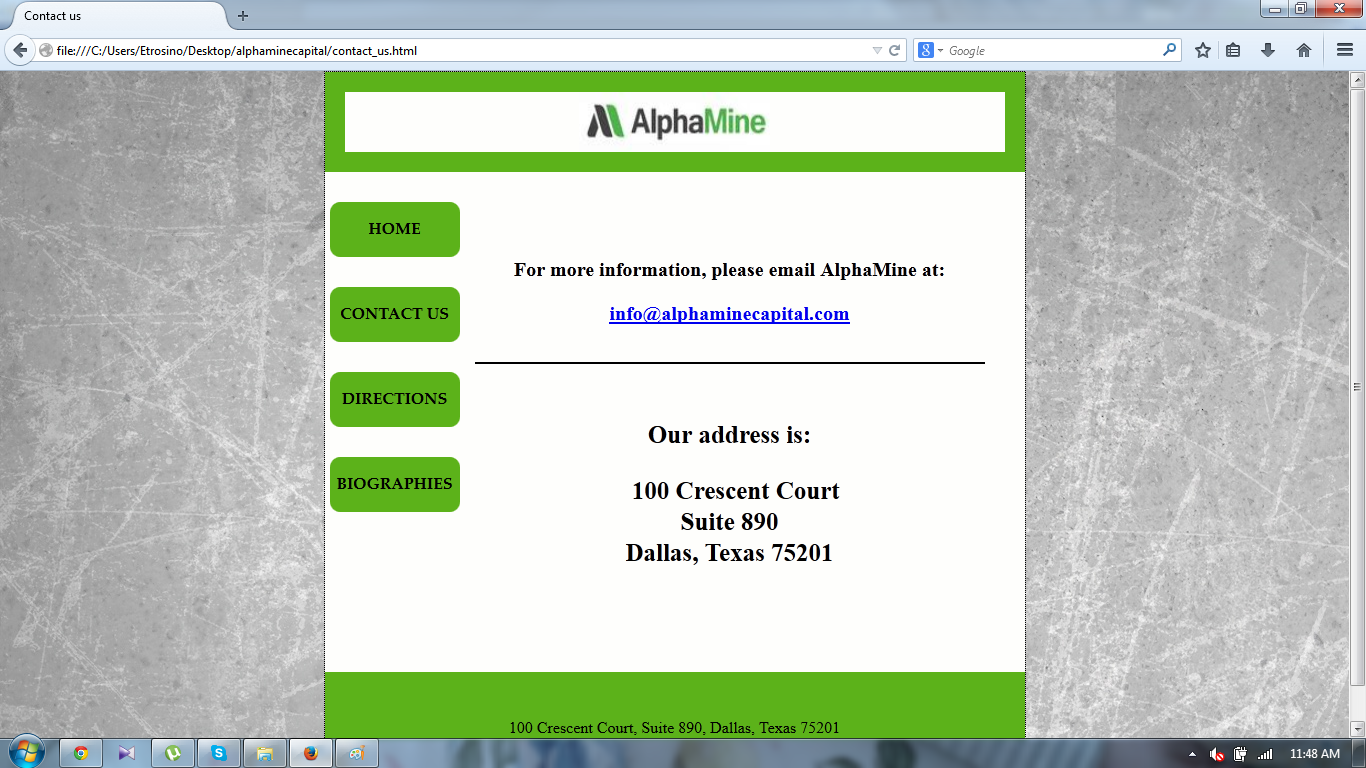
Task: Click the search magnifier icon
Action: [x=1169, y=50]
